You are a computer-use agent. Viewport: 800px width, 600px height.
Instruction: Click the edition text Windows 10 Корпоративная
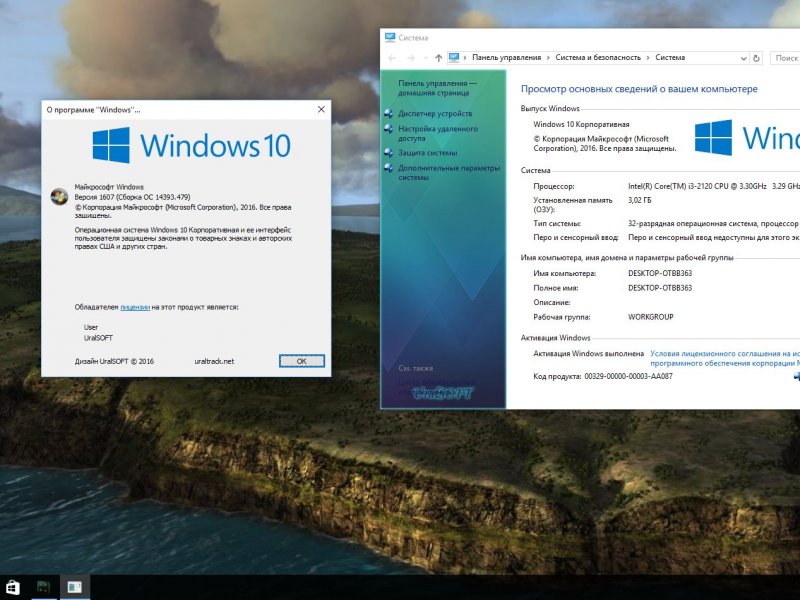(581, 124)
